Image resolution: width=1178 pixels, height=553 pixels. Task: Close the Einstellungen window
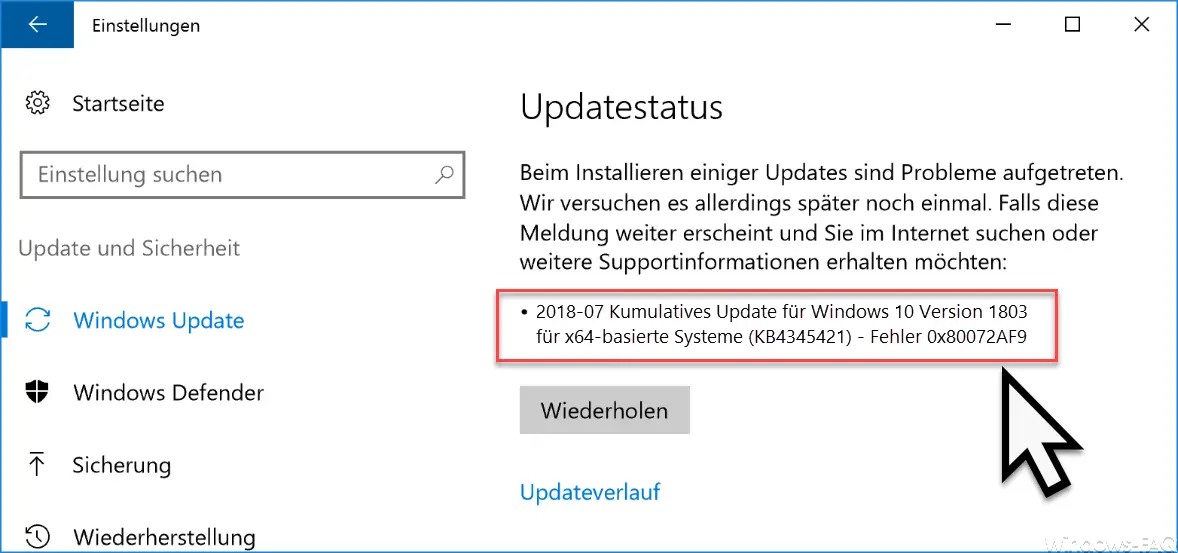pos(1141,25)
